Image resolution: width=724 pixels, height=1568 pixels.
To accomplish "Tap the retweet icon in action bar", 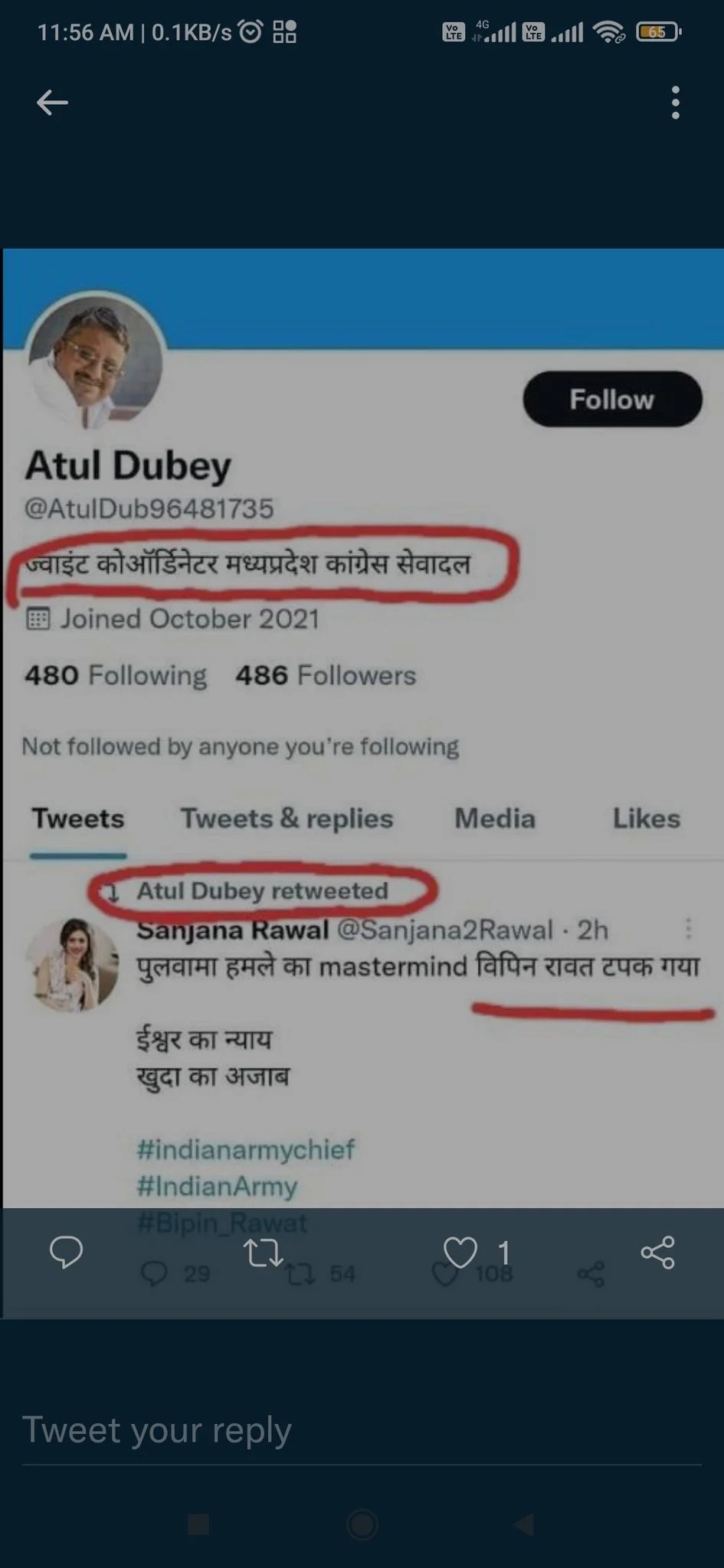I will coord(263,1253).
